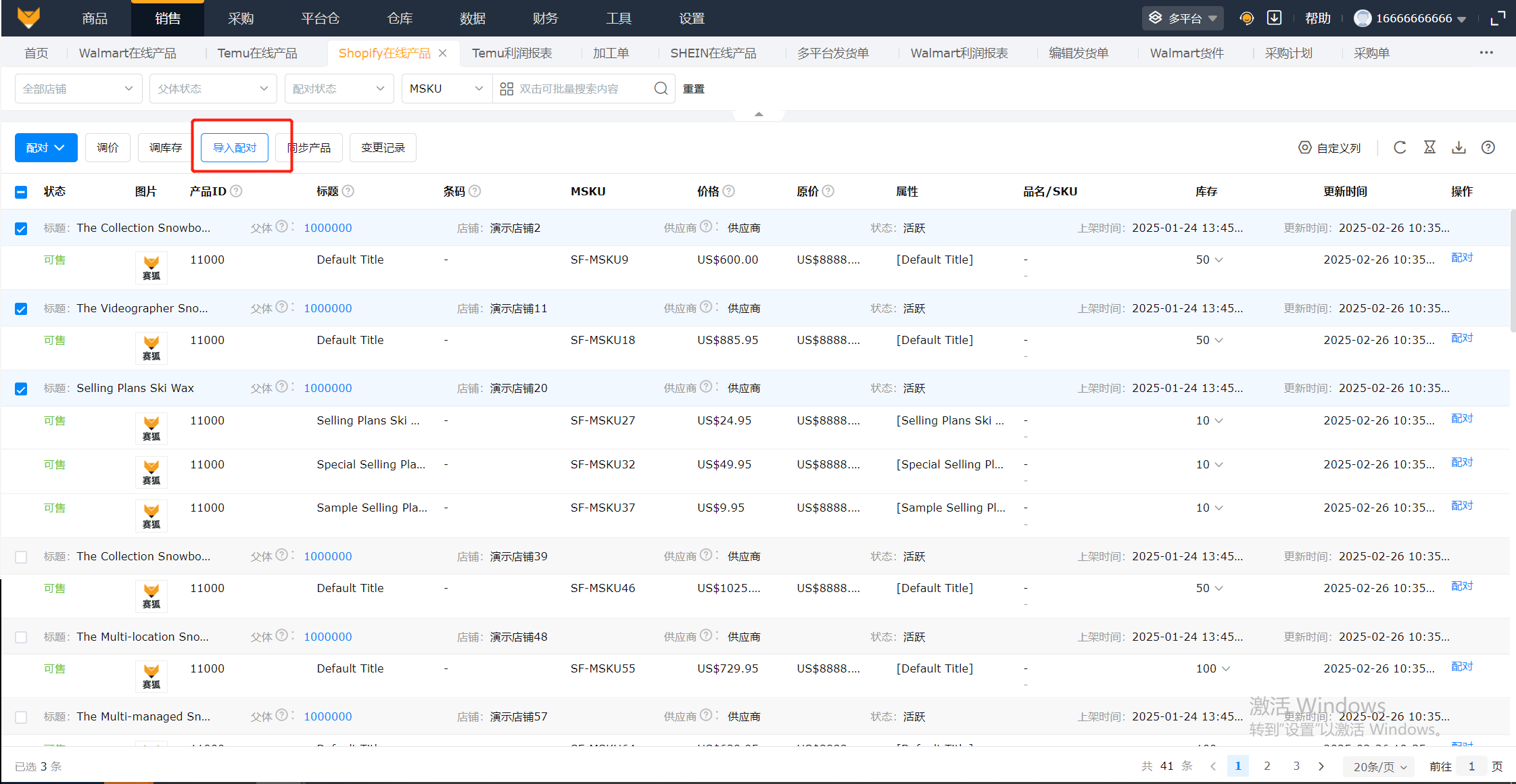Click the search magnifier icon
Image resolution: width=1516 pixels, height=784 pixels.
[661, 89]
